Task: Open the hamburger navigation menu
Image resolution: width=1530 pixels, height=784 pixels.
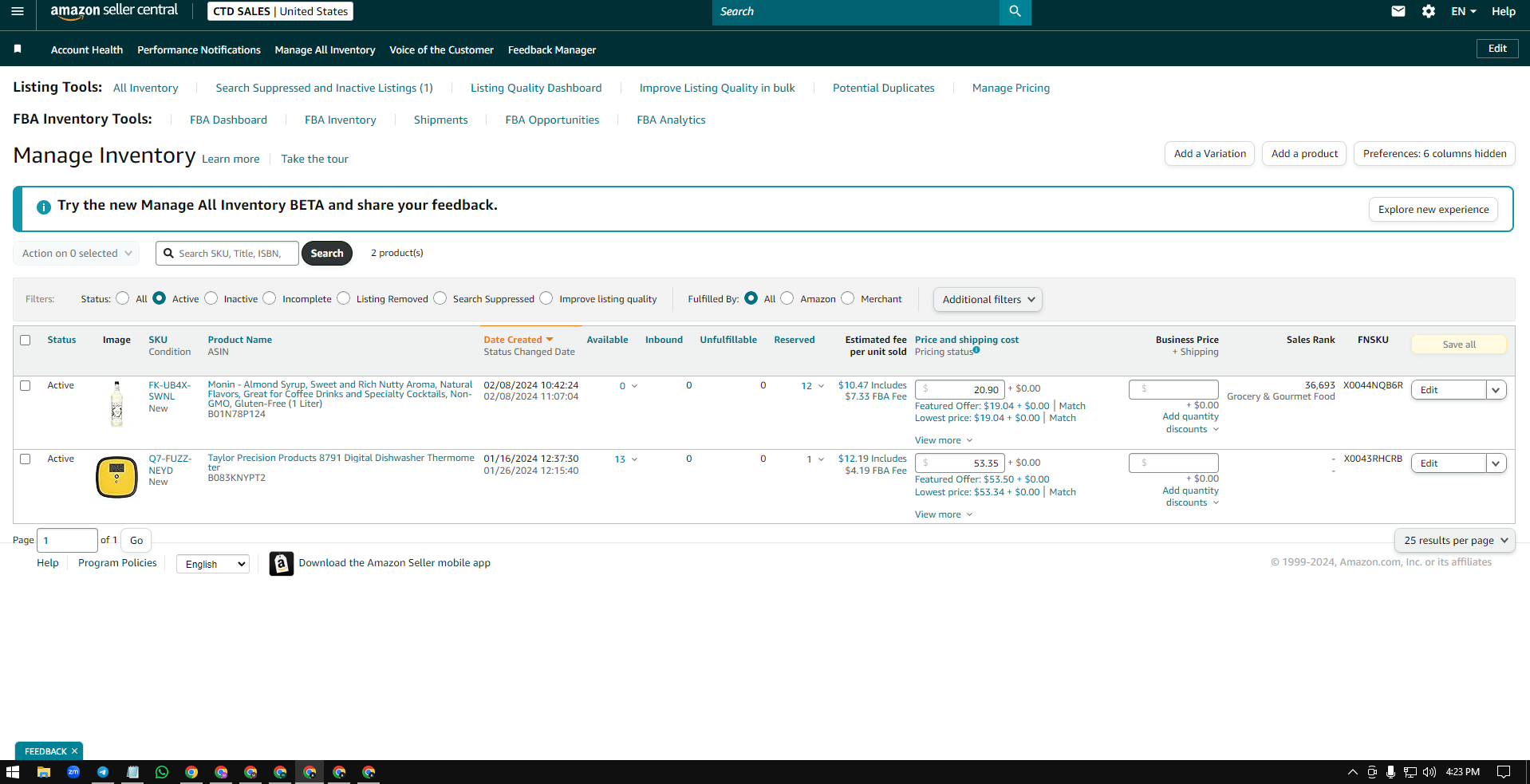Action: 18,11
